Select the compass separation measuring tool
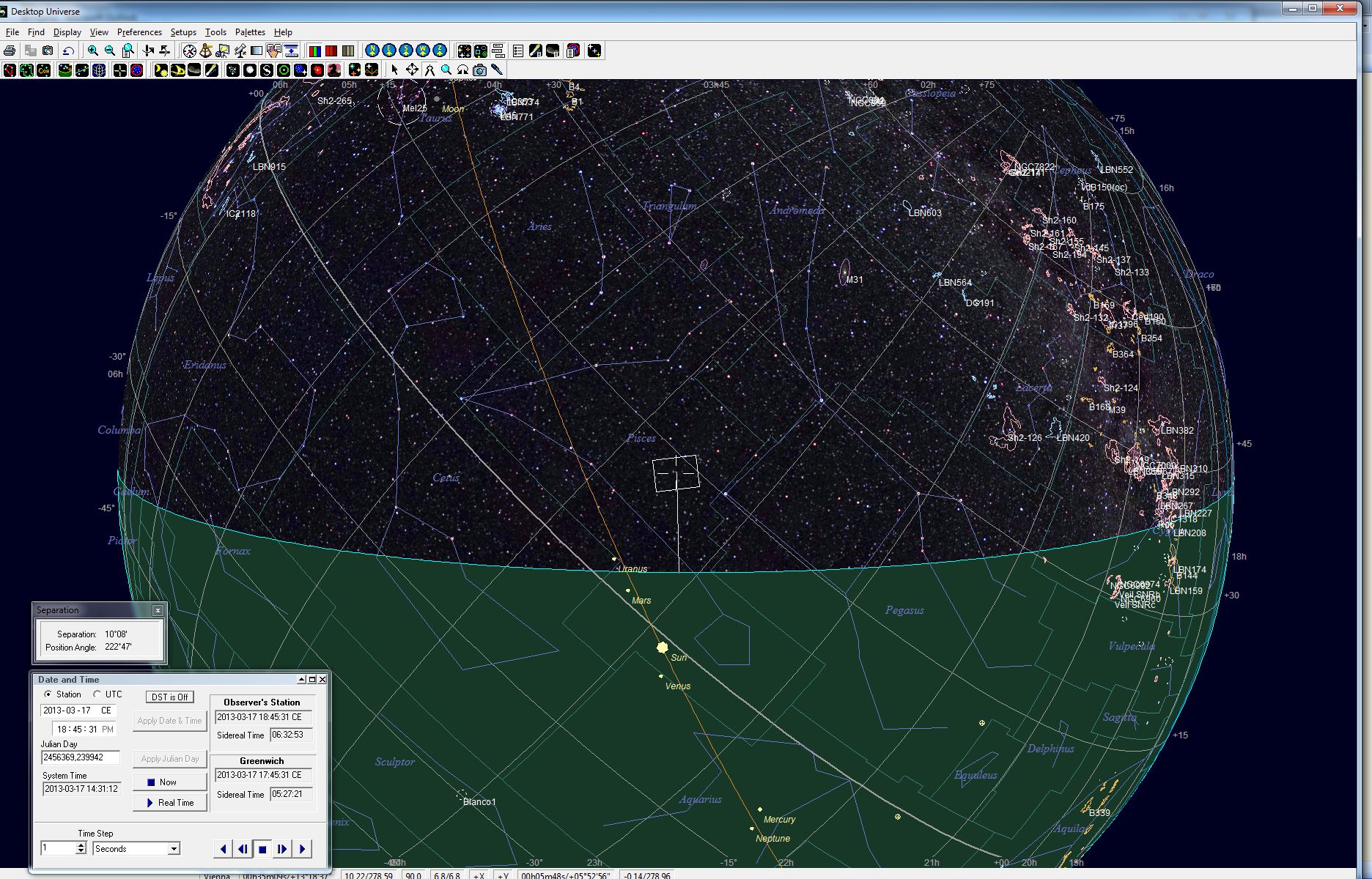This screenshot has height=879, width=1372. coord(429,70)
